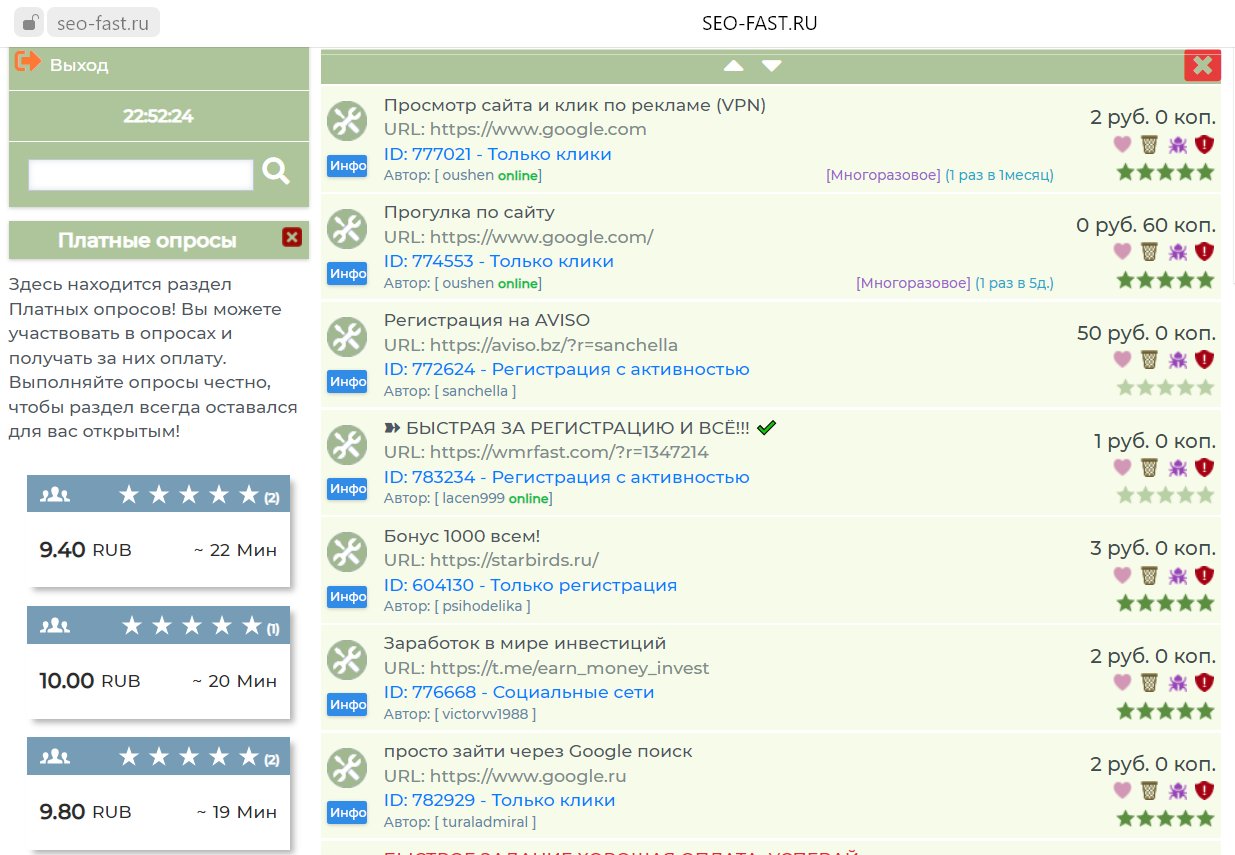Click wrench icon for task 777021
Screen dimensions: 1235x855
[x=347, y=122]
